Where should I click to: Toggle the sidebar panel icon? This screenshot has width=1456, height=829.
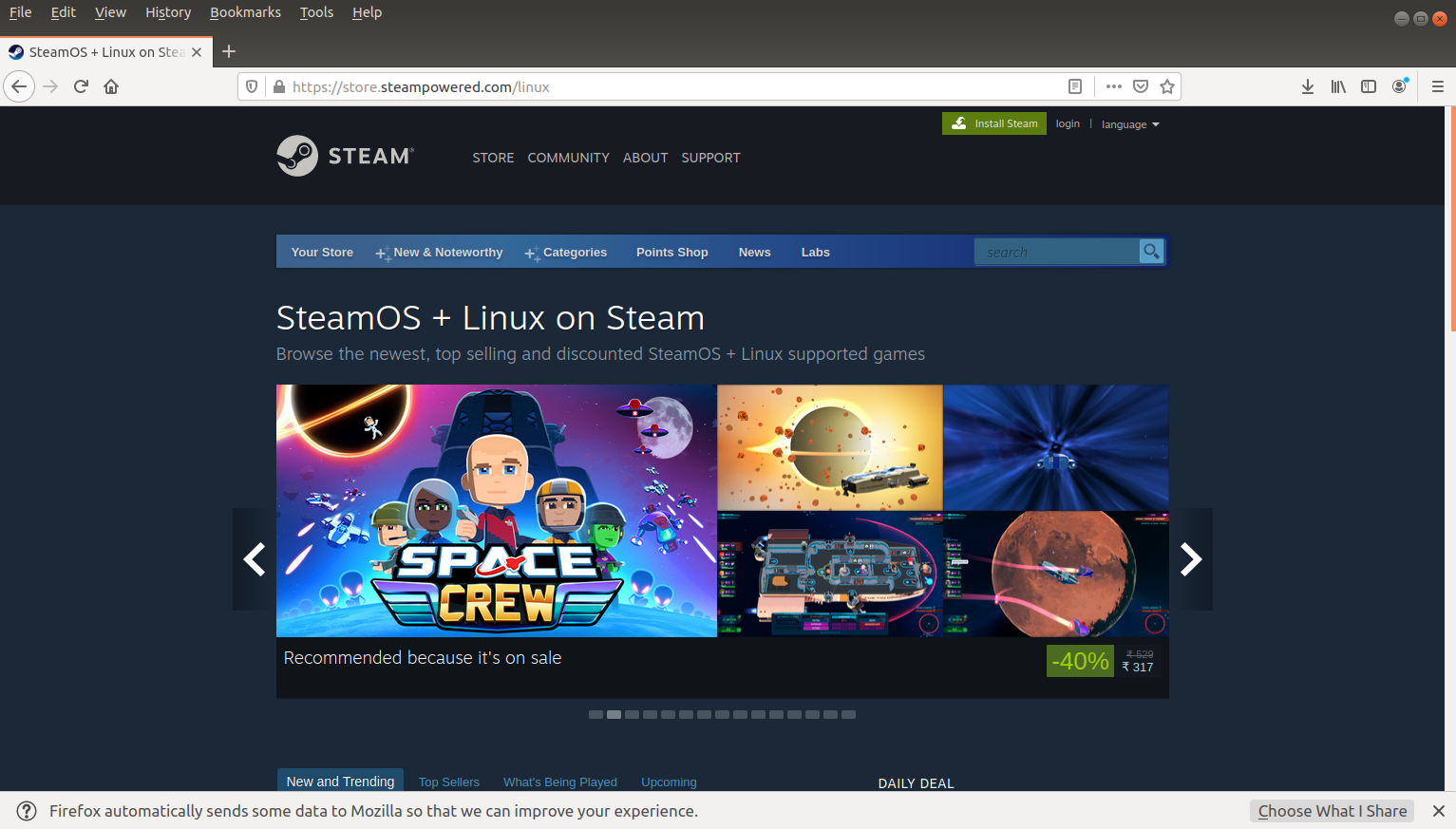(1369, 86)
